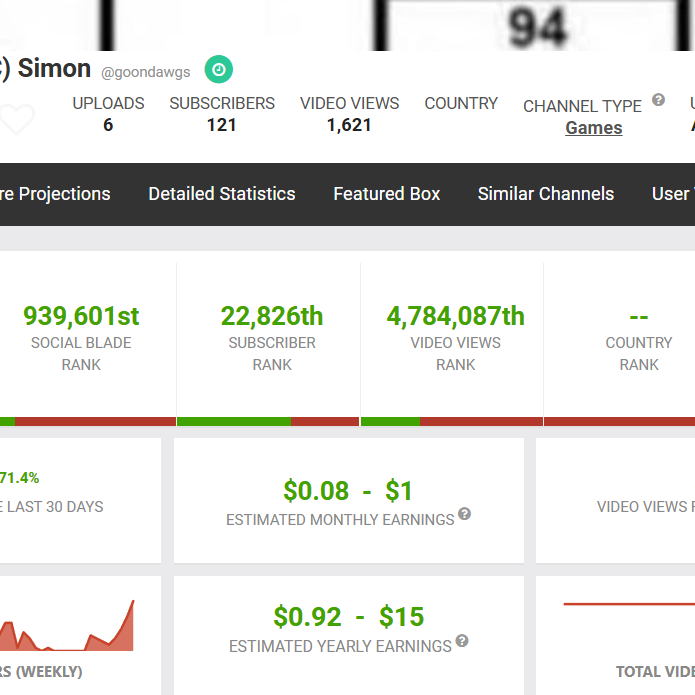
Task: Select the Future Projections tab
Action: point(55,194)
